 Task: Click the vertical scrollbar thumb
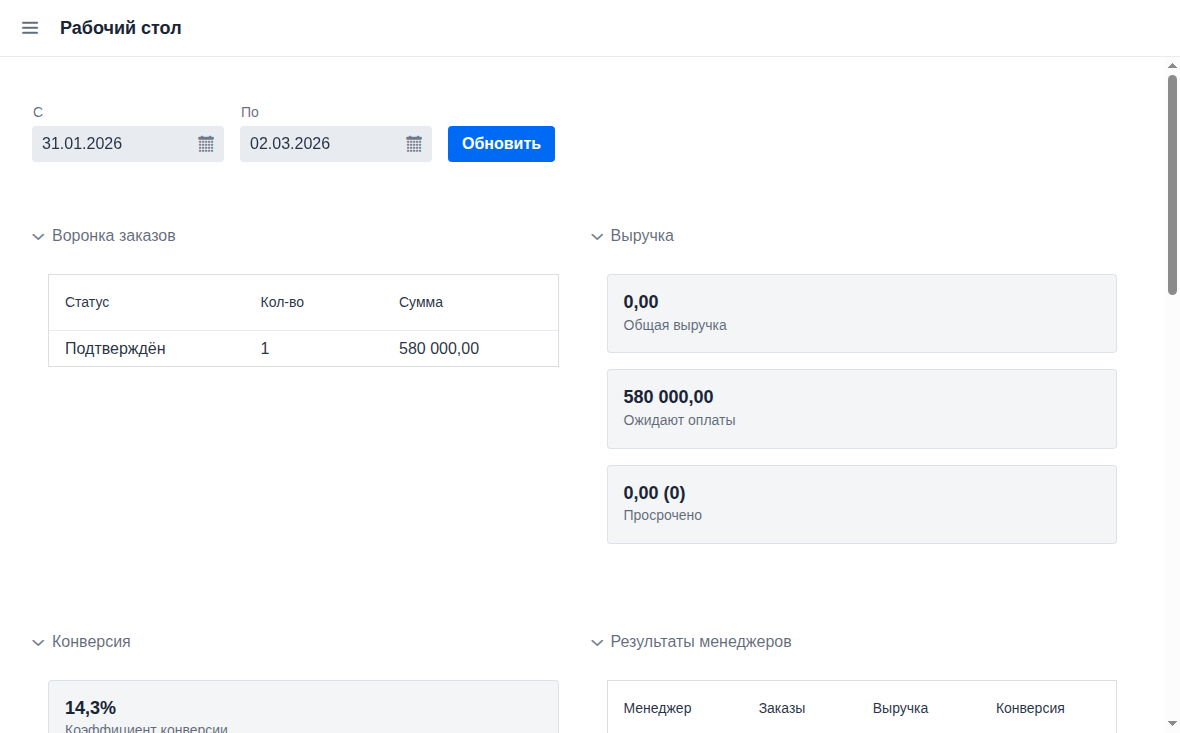1172,185
